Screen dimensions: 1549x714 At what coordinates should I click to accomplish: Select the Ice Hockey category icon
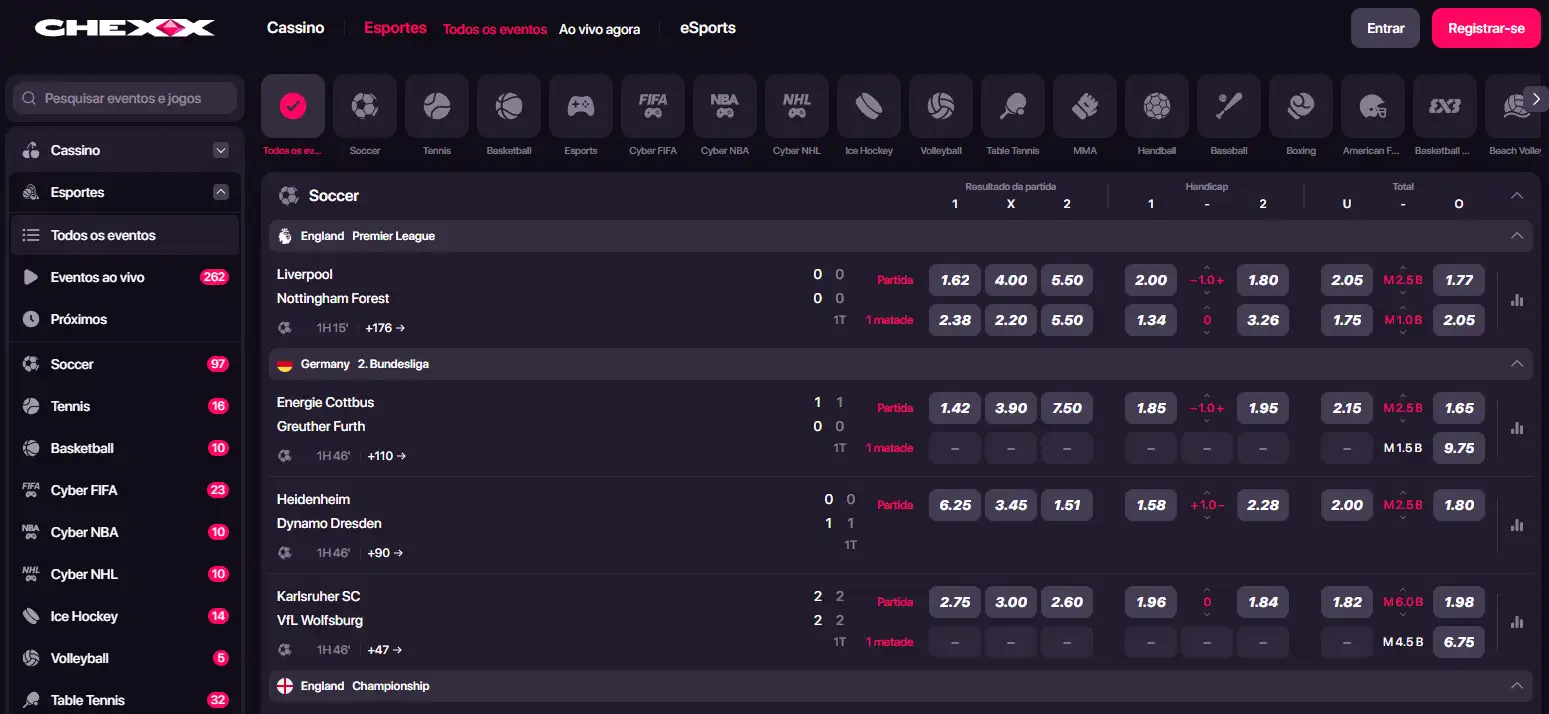(x=869, y=106)
